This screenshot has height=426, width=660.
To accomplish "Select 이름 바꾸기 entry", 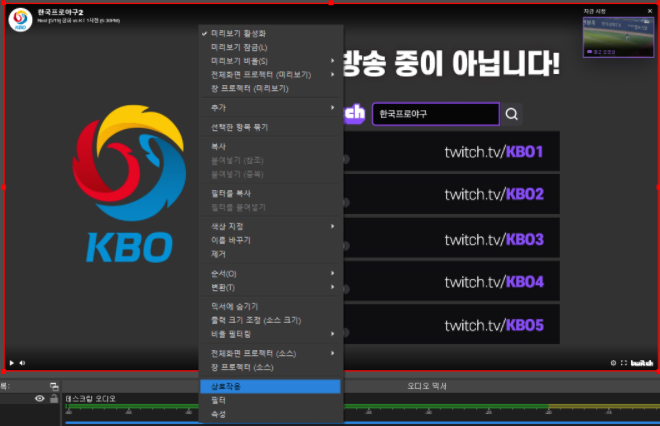I will [270, 240].
